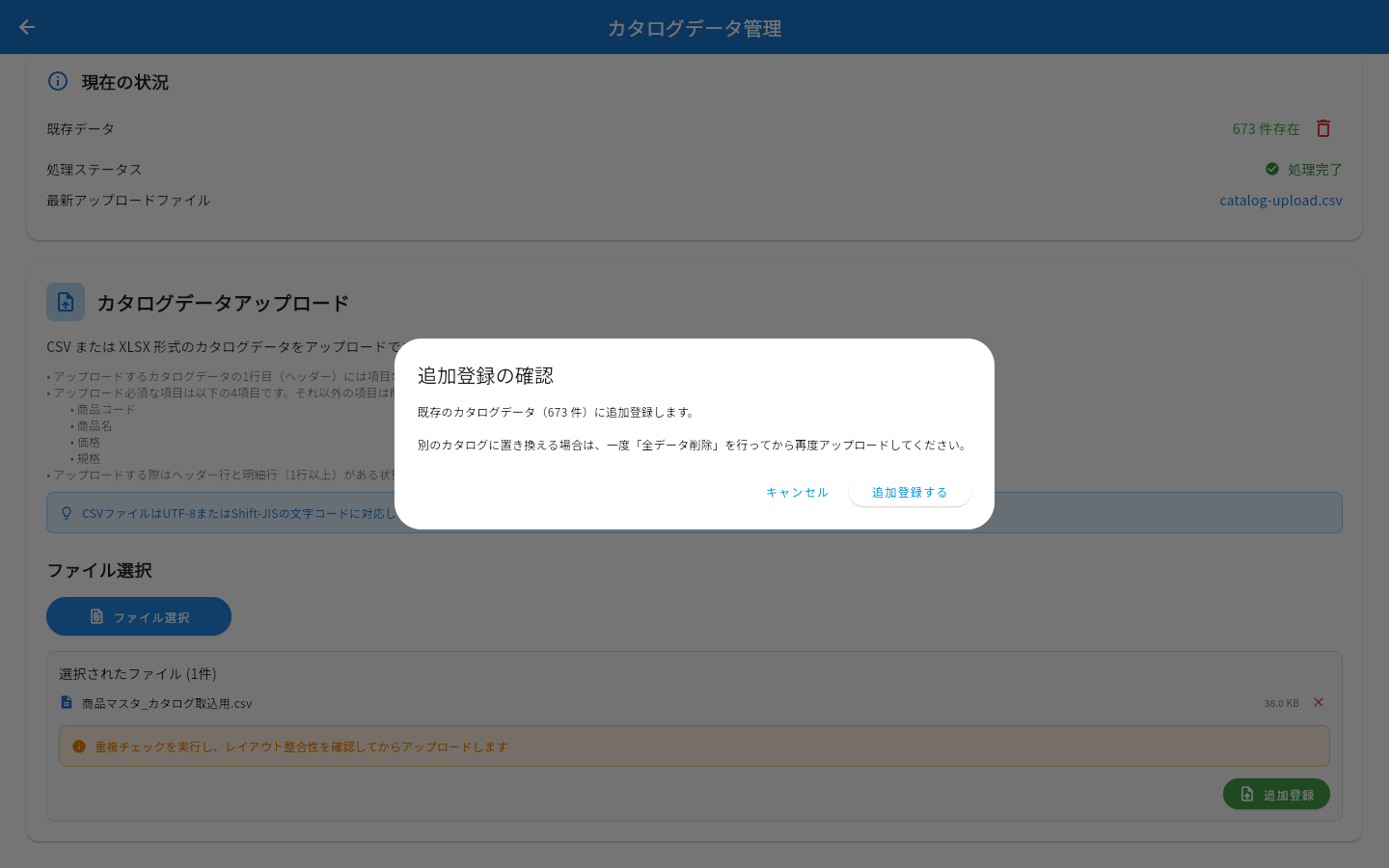The image size is (1389, 868).
Task: Click the back arrow in header
Action: pos(27,27)
